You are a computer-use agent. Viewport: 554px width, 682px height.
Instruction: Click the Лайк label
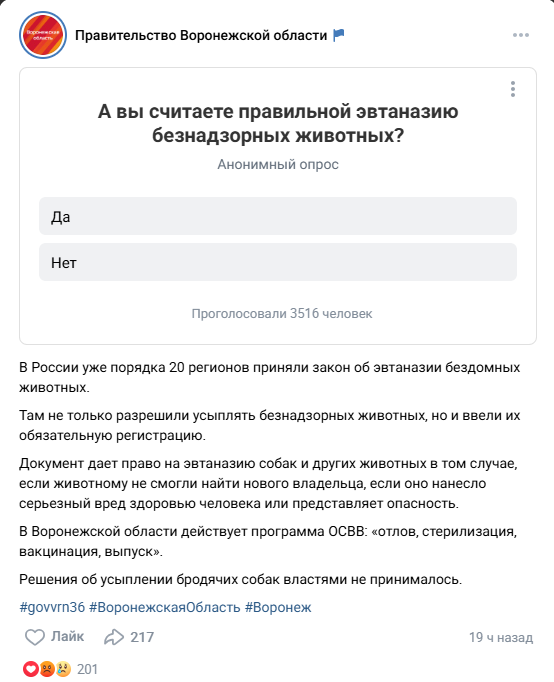pyautogui.click(x=67, y=636)
